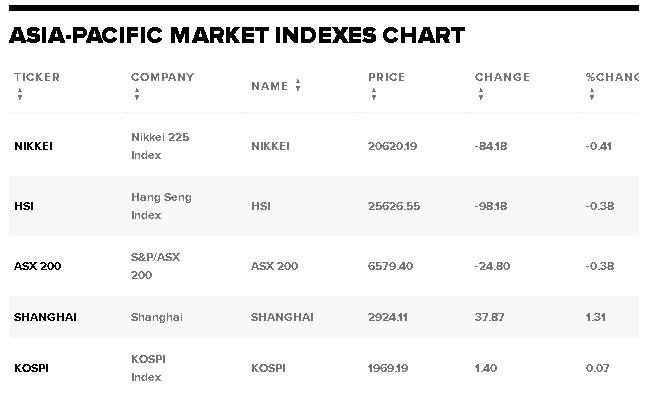Screen dimensions: 647x396
Task: Select the TICKER column header text
Action: pos(37,77)
